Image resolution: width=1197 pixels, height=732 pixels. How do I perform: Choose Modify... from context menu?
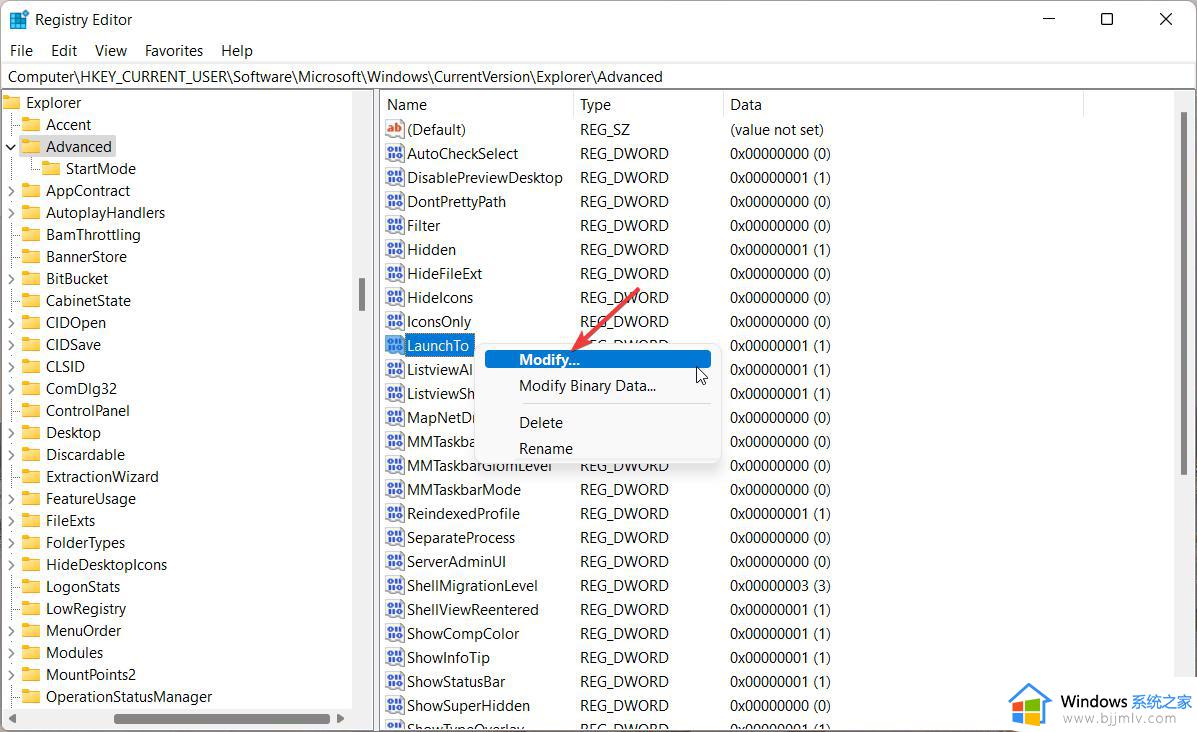point(598,360)
